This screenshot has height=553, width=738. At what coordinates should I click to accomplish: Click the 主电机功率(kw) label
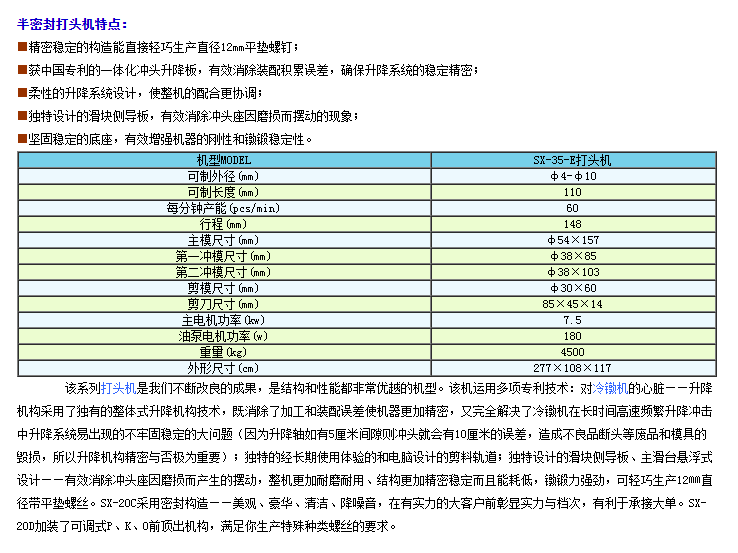click(x=224, y=321)
